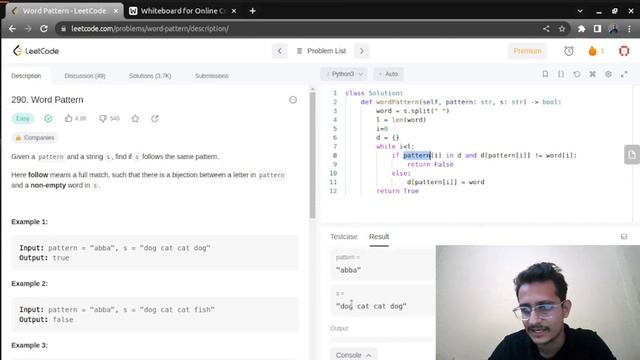This screenshot has height=360, width=640.
Task: Bookmark this page with star icon
Action: pyautogui.click(x=562, y=29)
